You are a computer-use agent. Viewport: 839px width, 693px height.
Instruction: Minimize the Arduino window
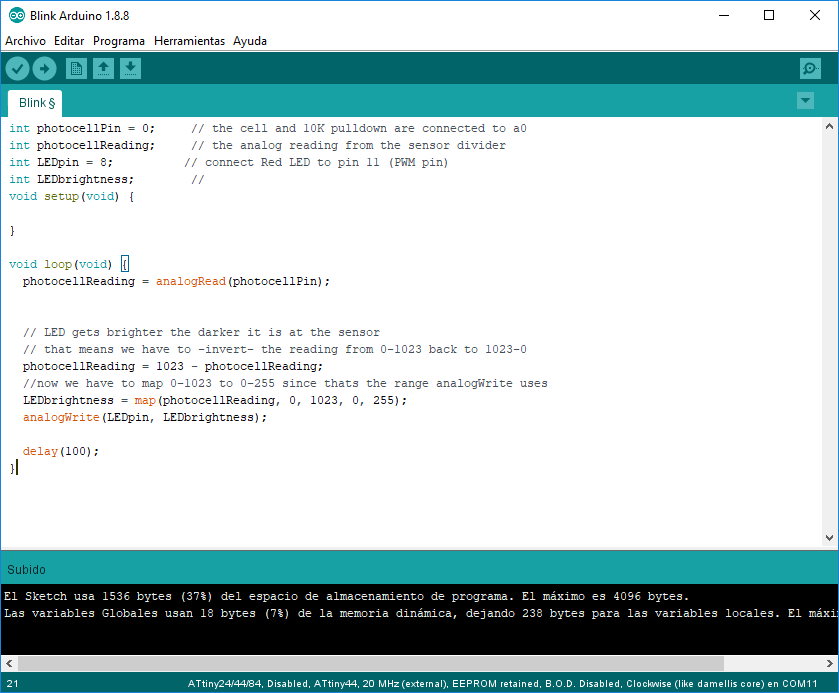[x=724, y=16]
